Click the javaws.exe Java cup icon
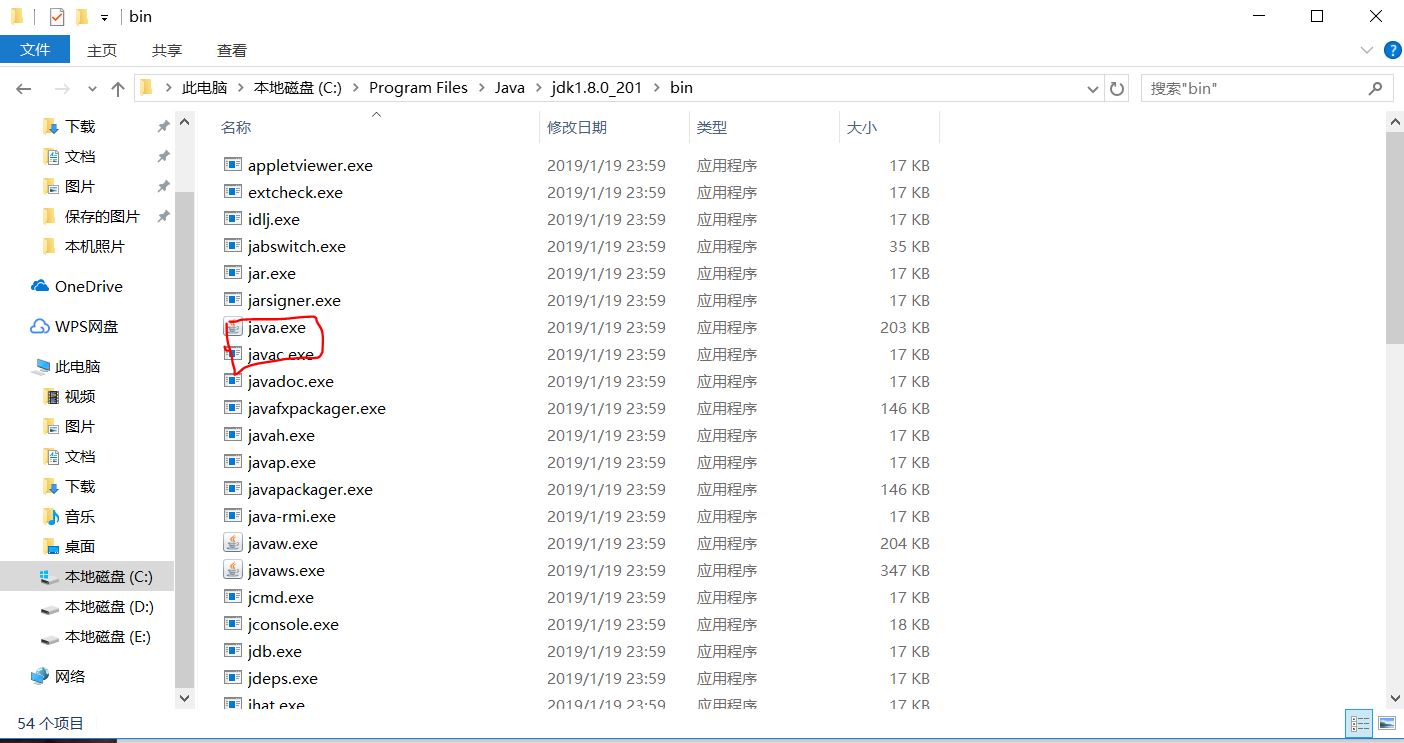The image size is (1404, 743). point(232,570)
